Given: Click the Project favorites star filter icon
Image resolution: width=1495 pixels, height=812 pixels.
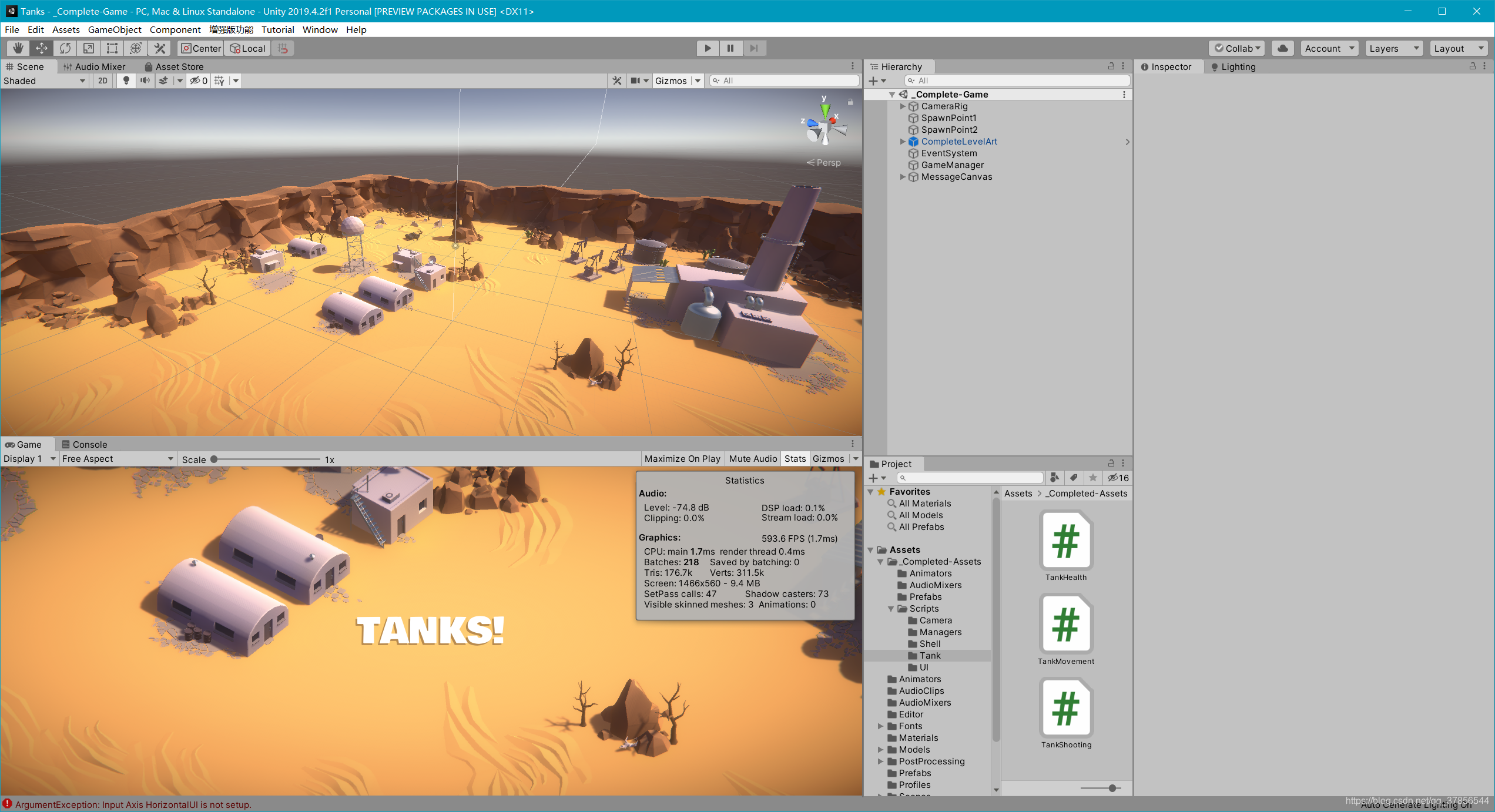Looking at the screenshot, I should pyautogui.click(x=1092, y=478).
